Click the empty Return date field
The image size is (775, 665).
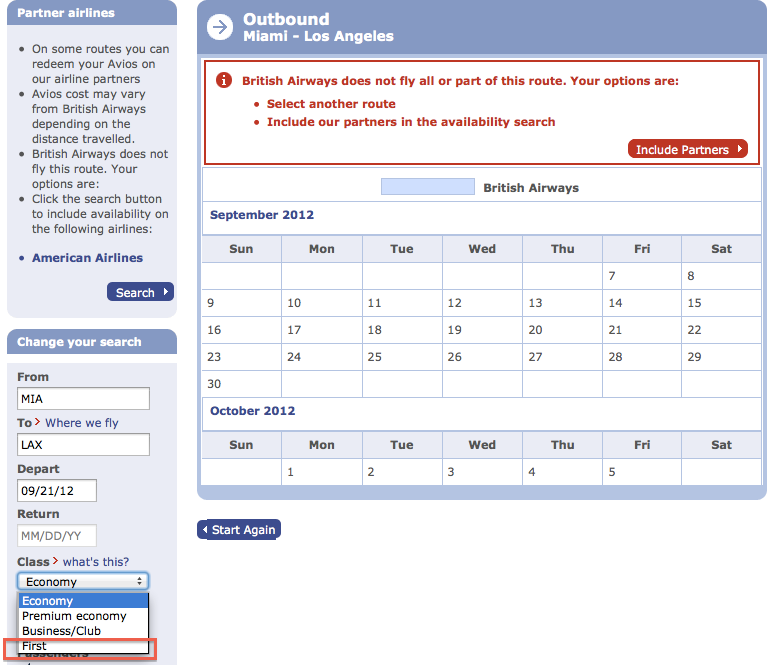(x=57, y=535)
